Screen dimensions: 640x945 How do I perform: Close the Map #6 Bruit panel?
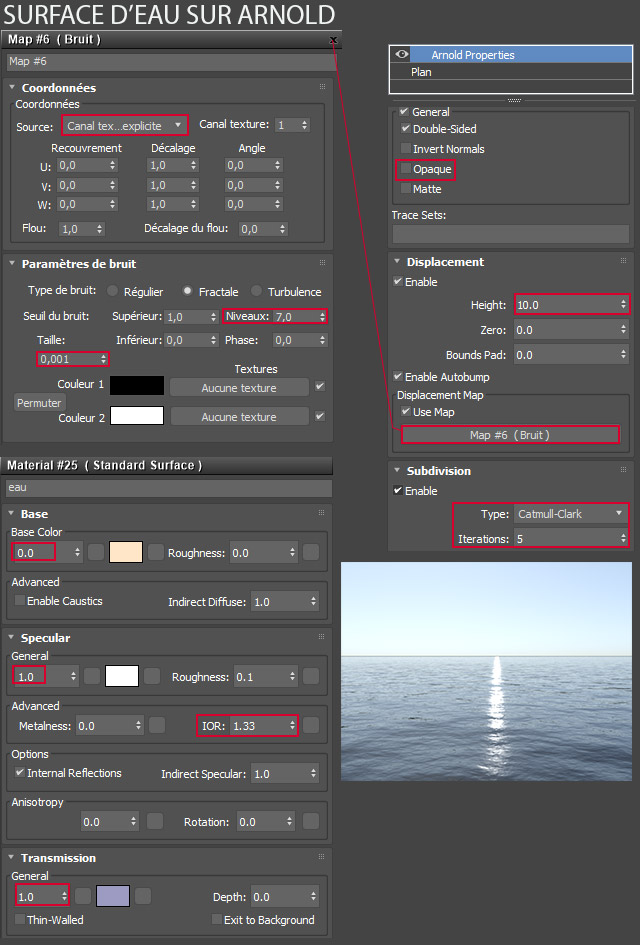tap(333, 40)
